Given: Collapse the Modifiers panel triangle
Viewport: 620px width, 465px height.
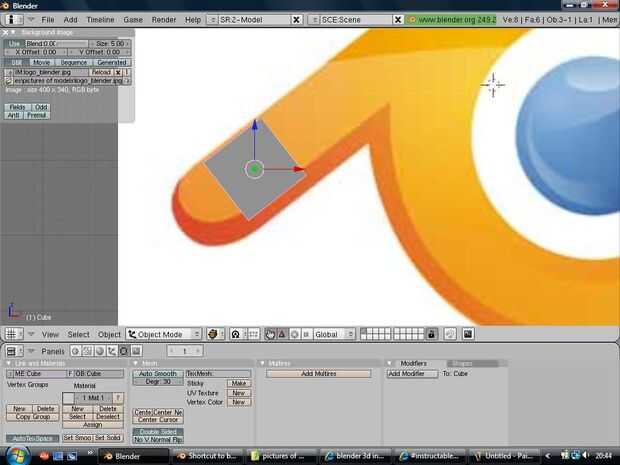Looking at the screenshot, I should click(389, 363).
